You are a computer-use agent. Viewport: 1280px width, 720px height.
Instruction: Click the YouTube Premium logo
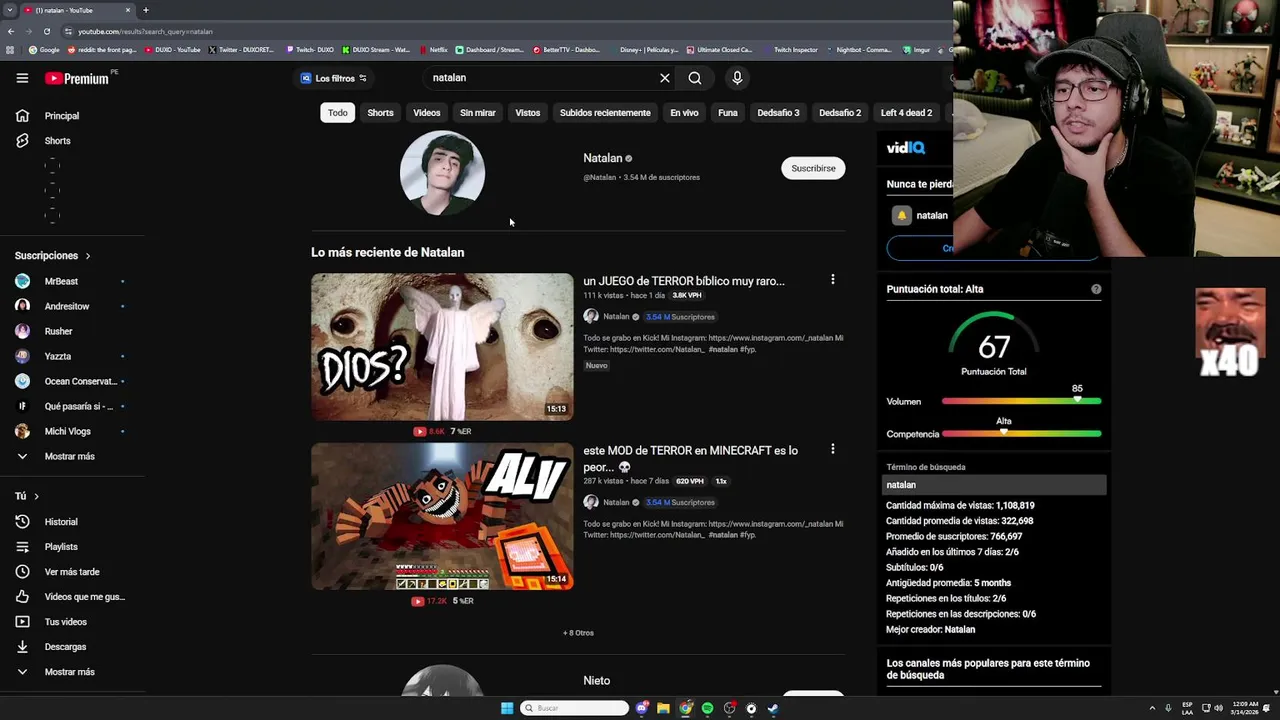77,78
